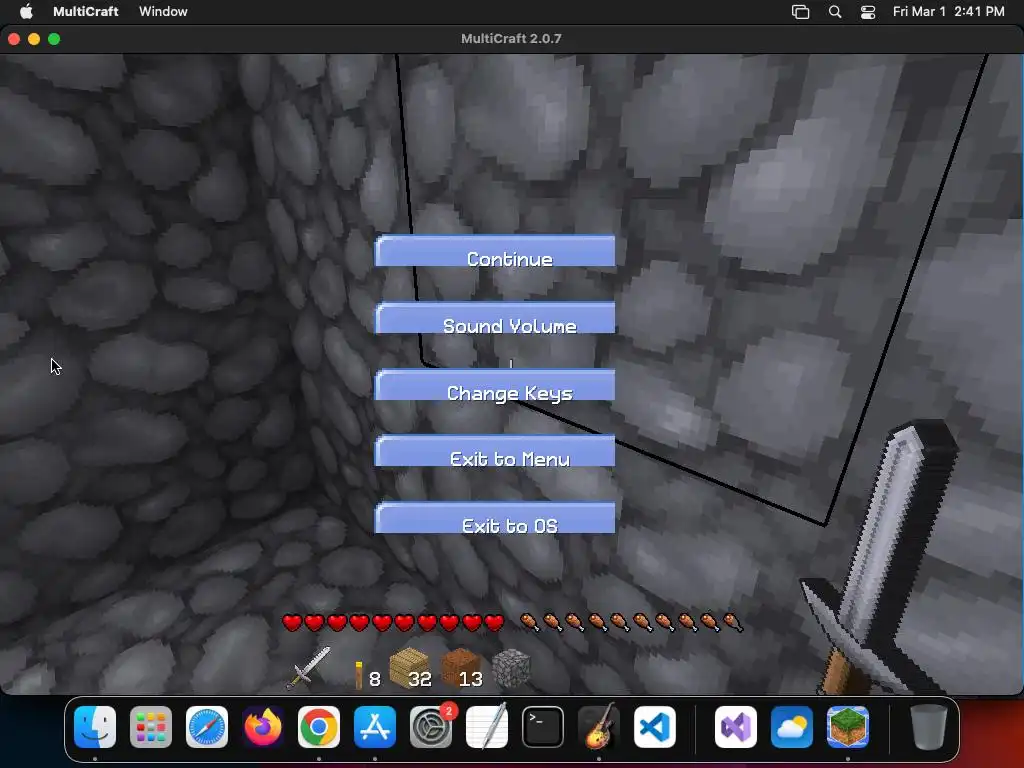
Task: Launch Safari from the dock
Action: (x=207, y=727)
